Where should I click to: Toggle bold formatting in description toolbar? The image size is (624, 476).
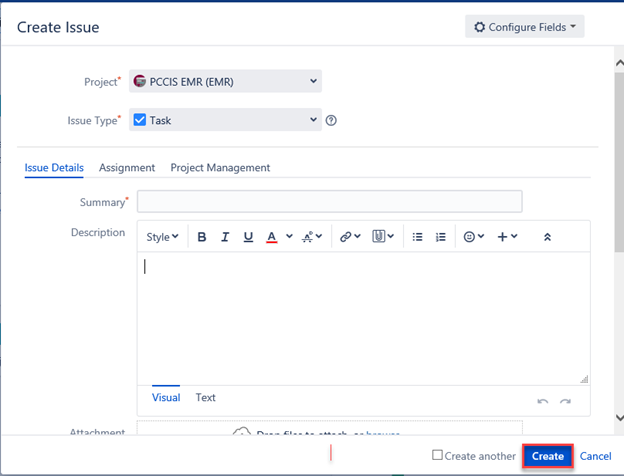coord(202,237)
